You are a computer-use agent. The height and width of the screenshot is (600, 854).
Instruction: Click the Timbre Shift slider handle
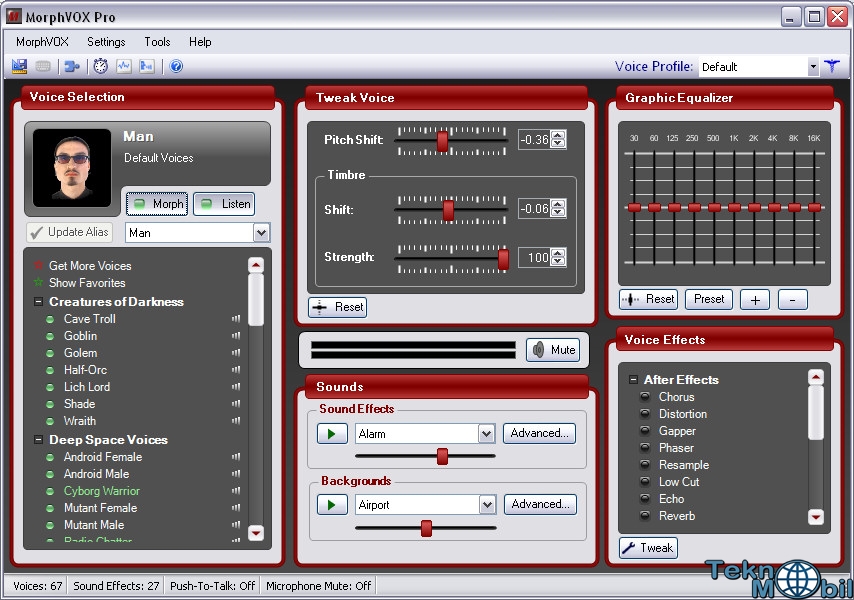click(448, 211)
